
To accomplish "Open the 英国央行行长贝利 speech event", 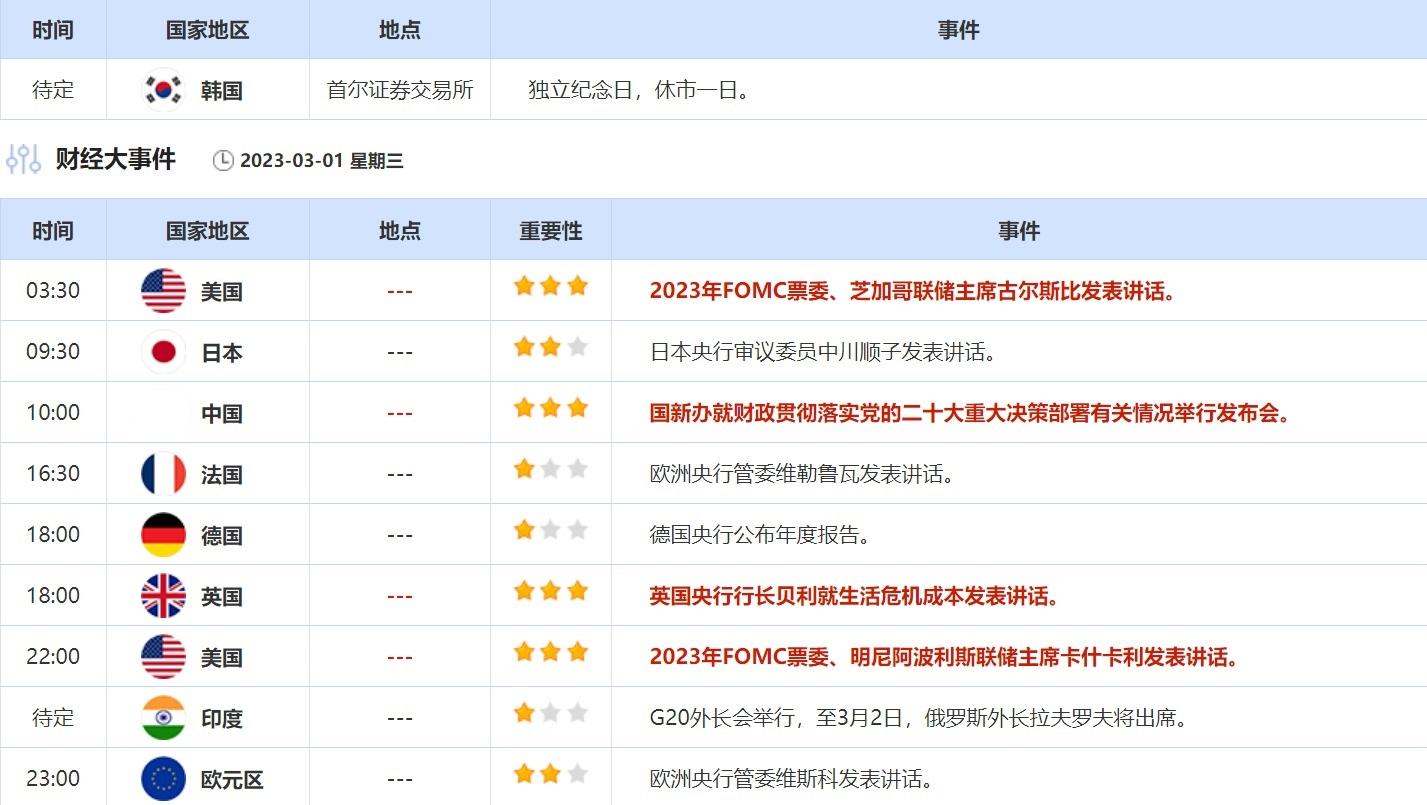I will (x=854, y=596).
